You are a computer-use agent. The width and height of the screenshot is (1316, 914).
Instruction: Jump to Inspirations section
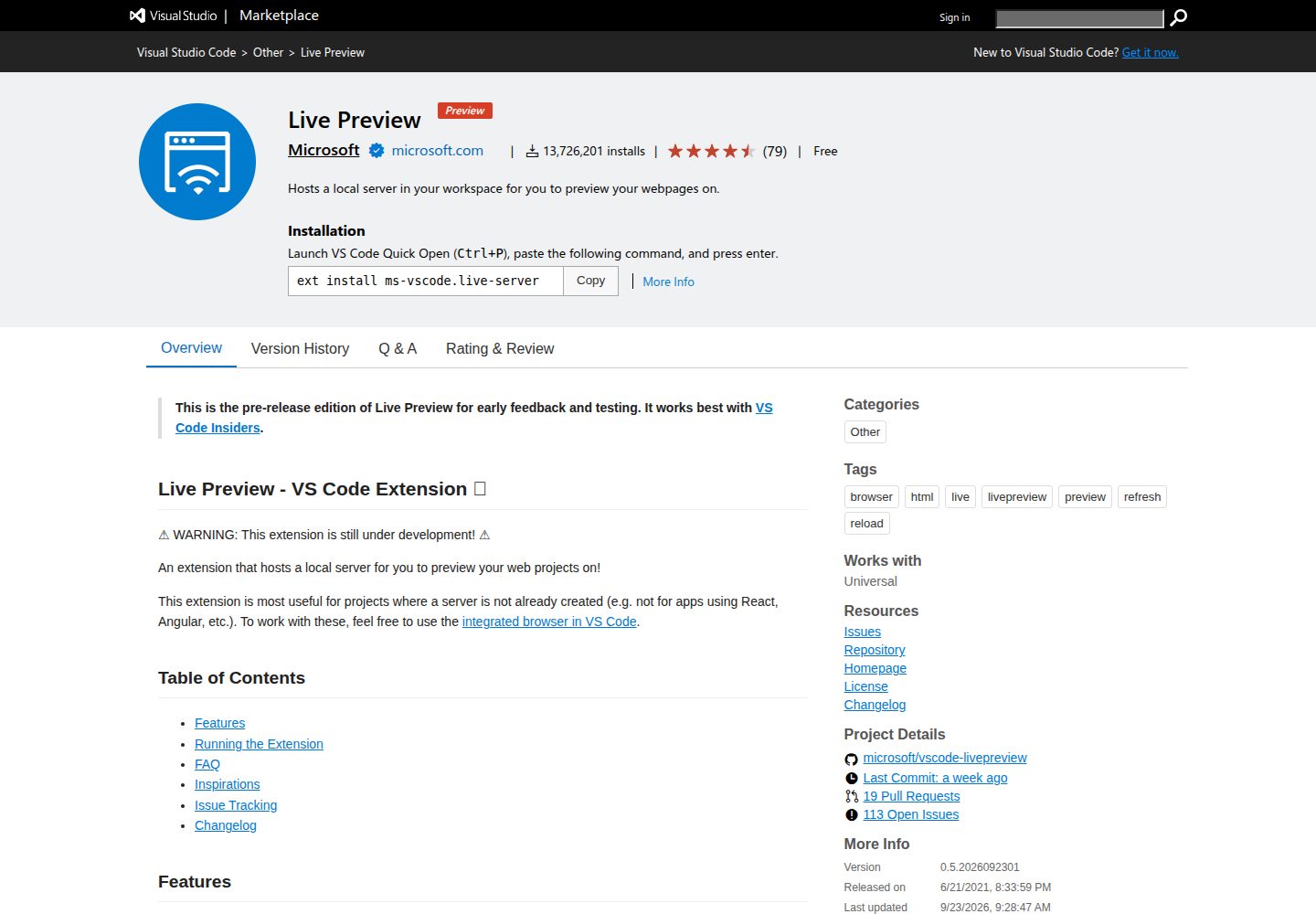click(227, 784)
